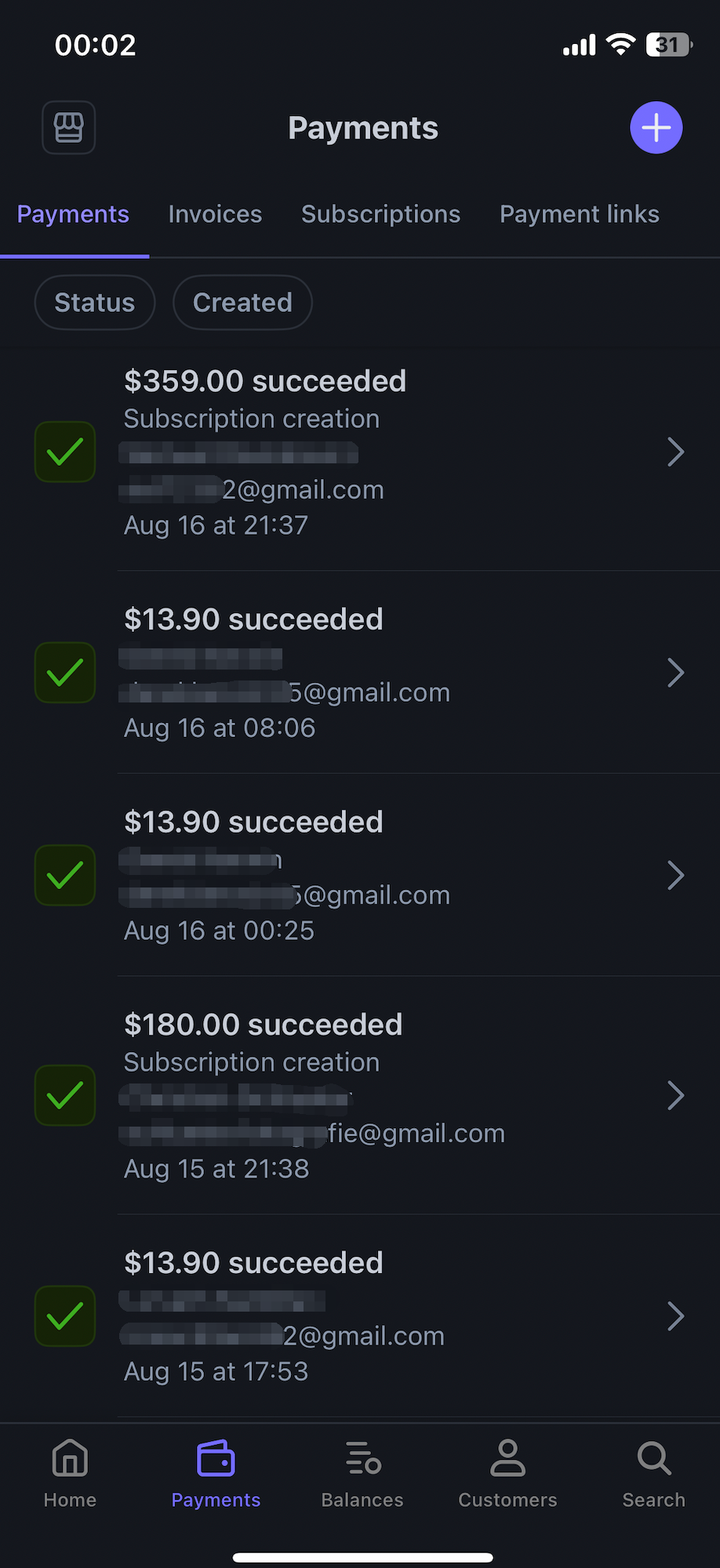The width and height of the screenshot is (720, 1568).
Task: Tap green checkmark for $359.00 payment
Action: point(65,452)
